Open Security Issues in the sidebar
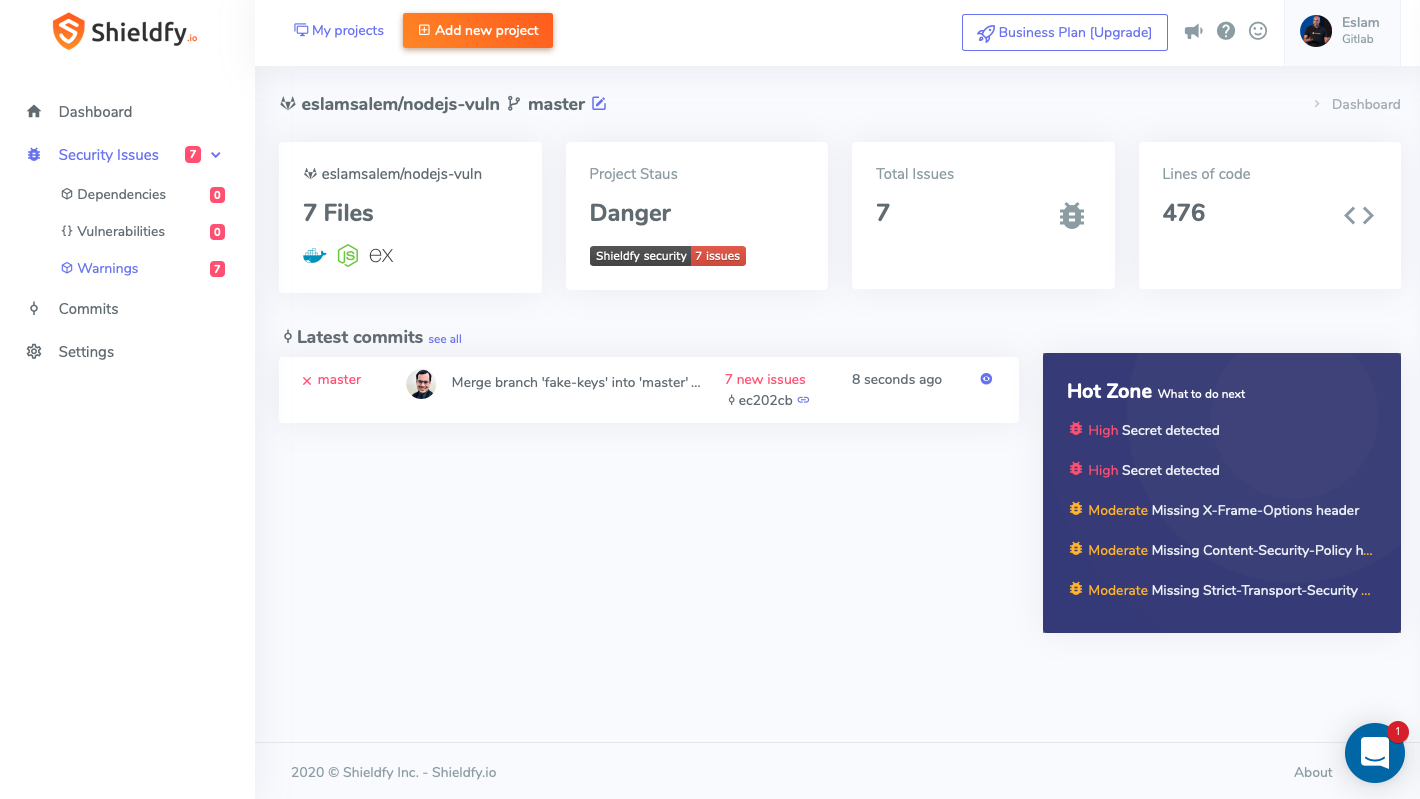1420x799 pixels. (108, 155)
